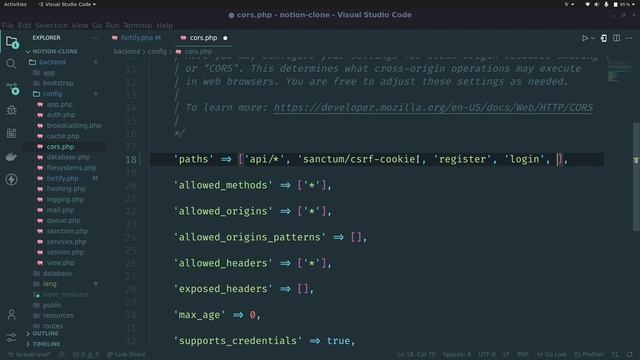Open the Manage settings icon
This screenshot has height=360, width=640.
pyautogui.click(x=11, y=337)
